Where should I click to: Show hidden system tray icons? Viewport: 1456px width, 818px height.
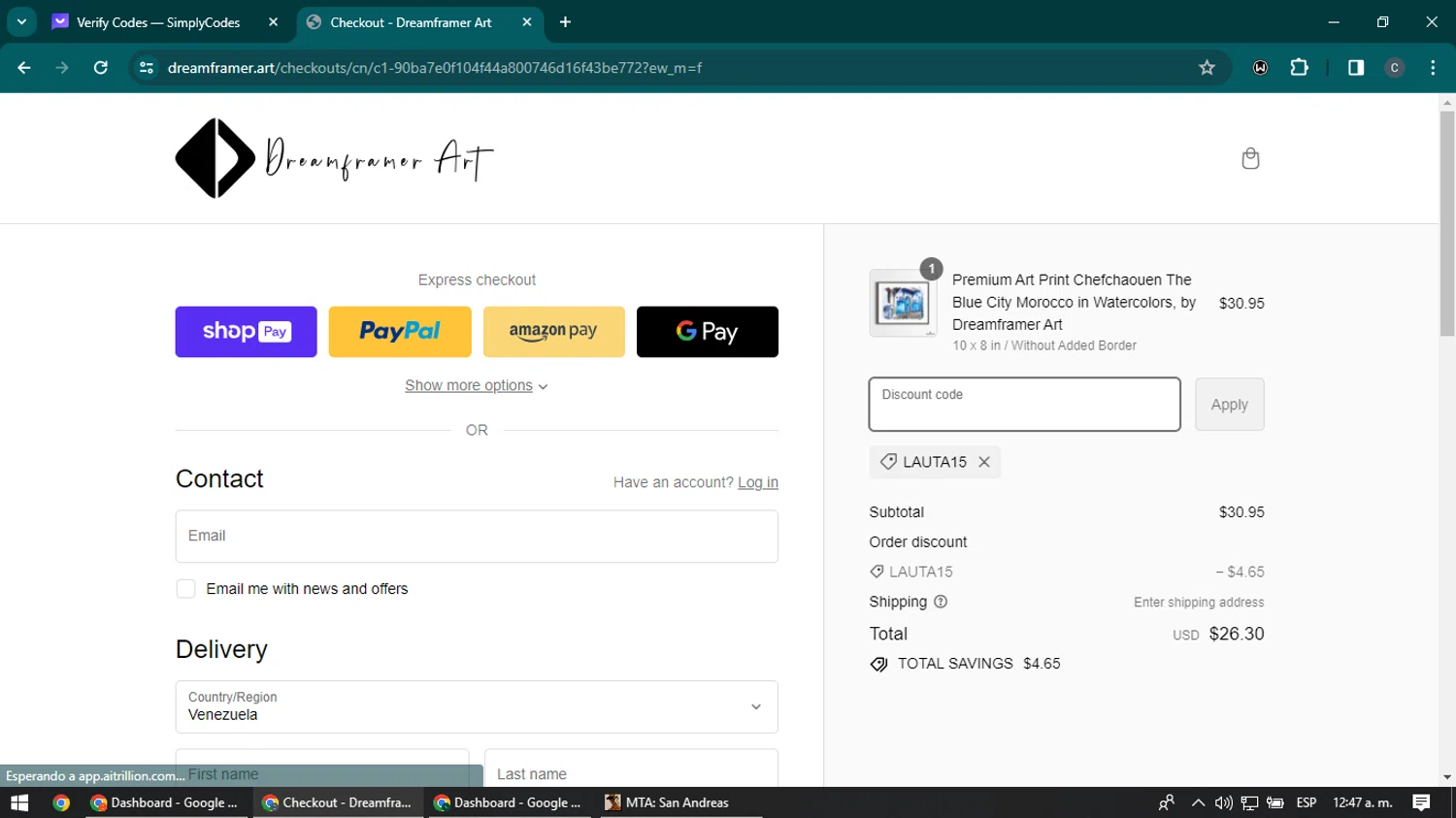(x=1198, y=802)
